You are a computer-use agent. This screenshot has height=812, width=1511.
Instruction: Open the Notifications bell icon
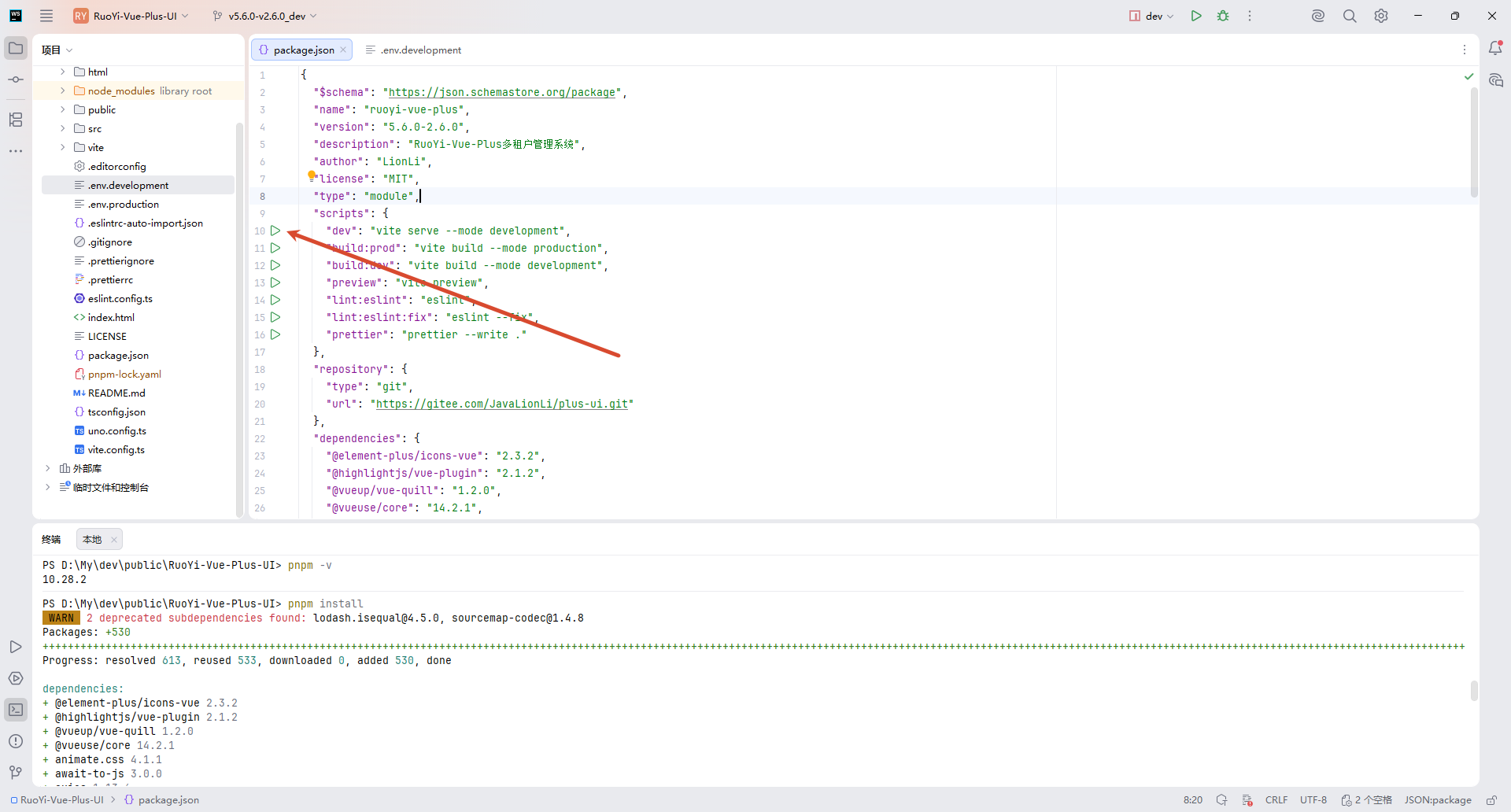tap(1495, 49)
